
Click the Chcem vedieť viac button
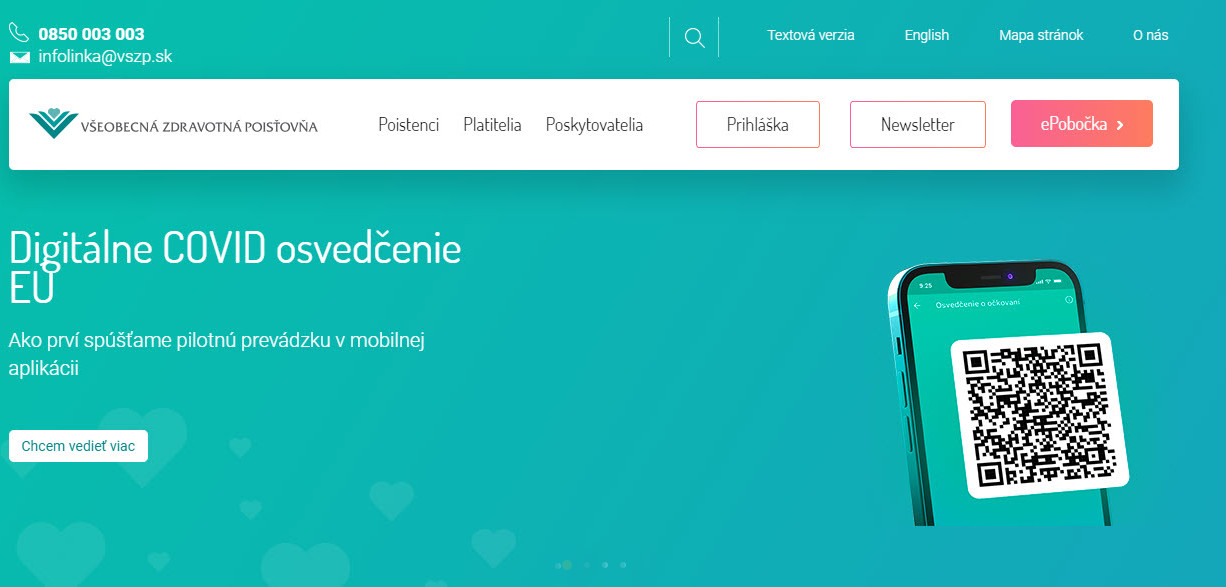coord(78,446)
